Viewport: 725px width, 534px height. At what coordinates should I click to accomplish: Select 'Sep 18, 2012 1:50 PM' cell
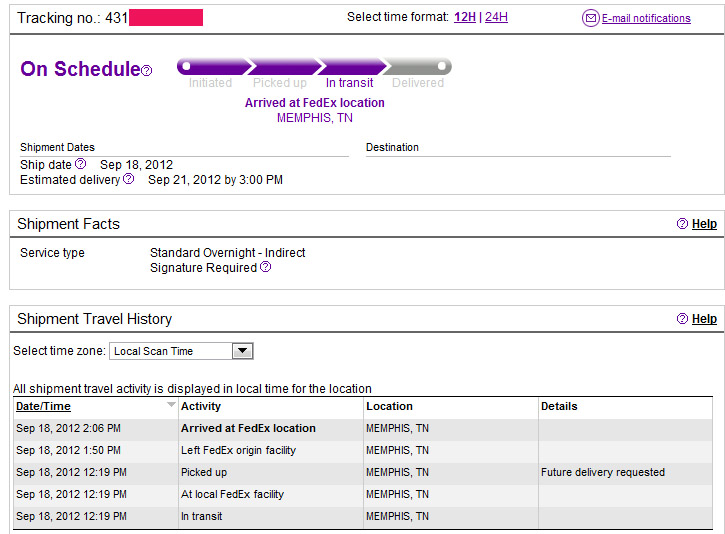click(68, 450)
